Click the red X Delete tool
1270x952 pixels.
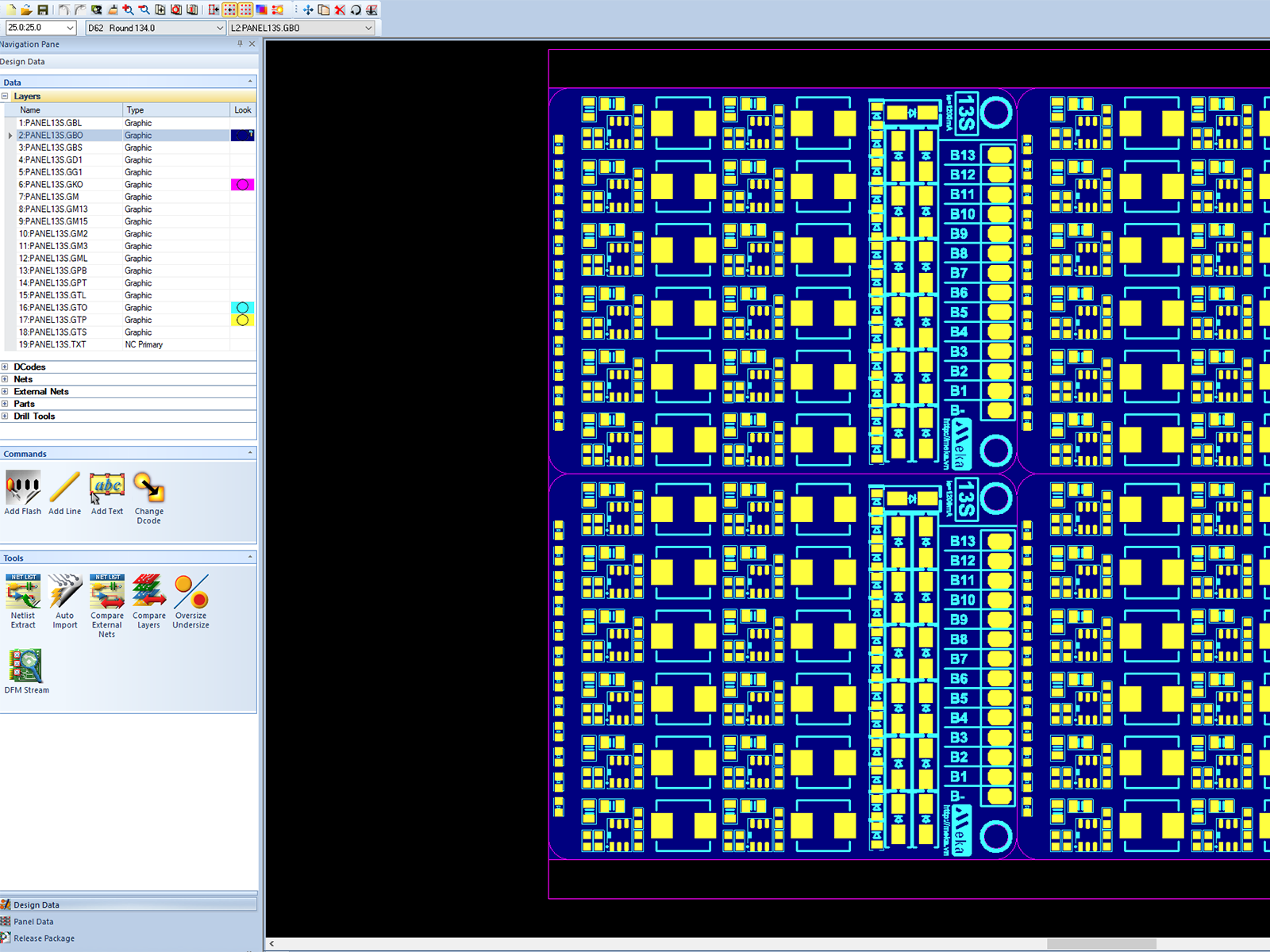click(340, 10)
